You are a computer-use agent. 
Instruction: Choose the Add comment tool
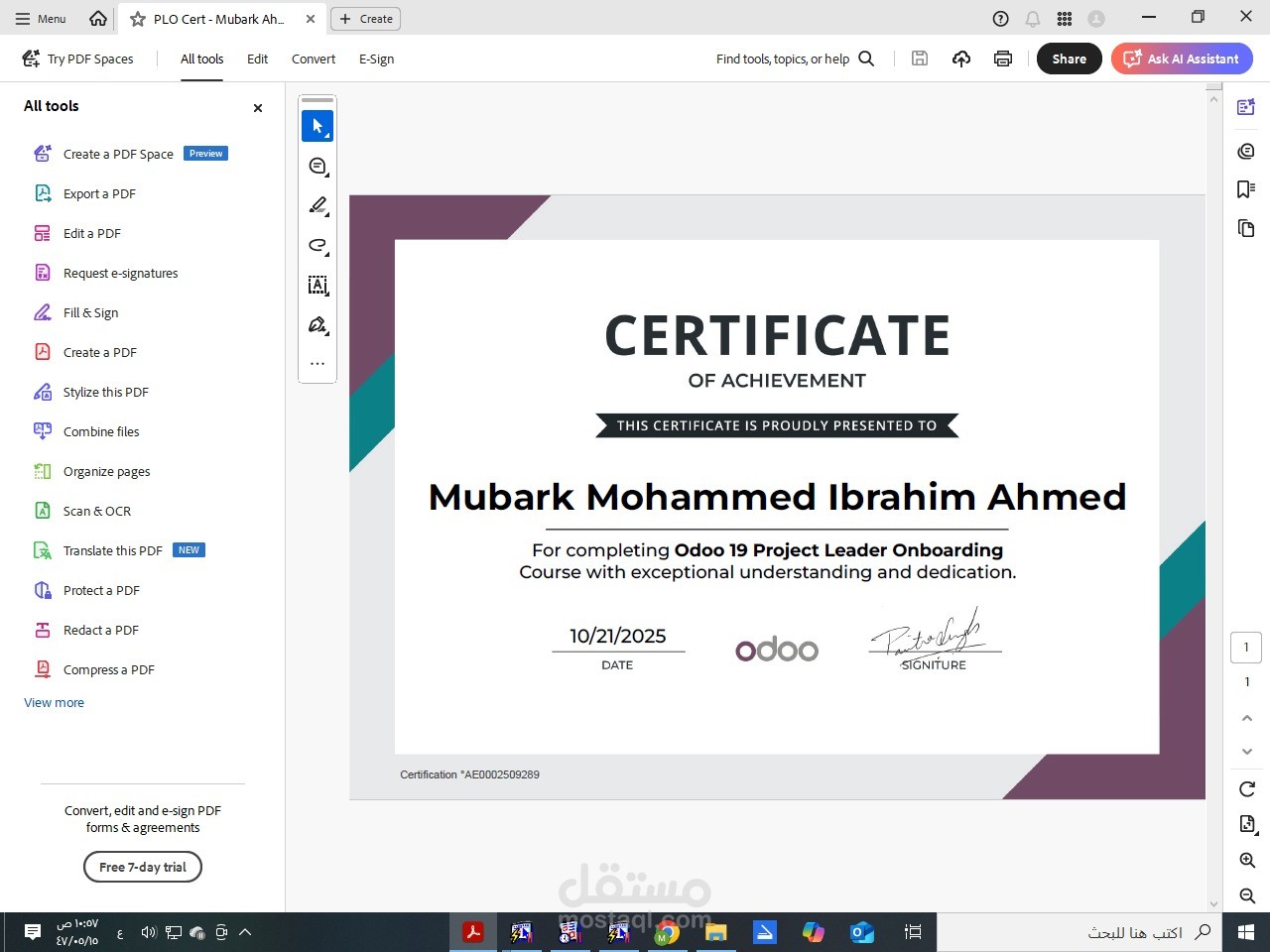[317, 167]
